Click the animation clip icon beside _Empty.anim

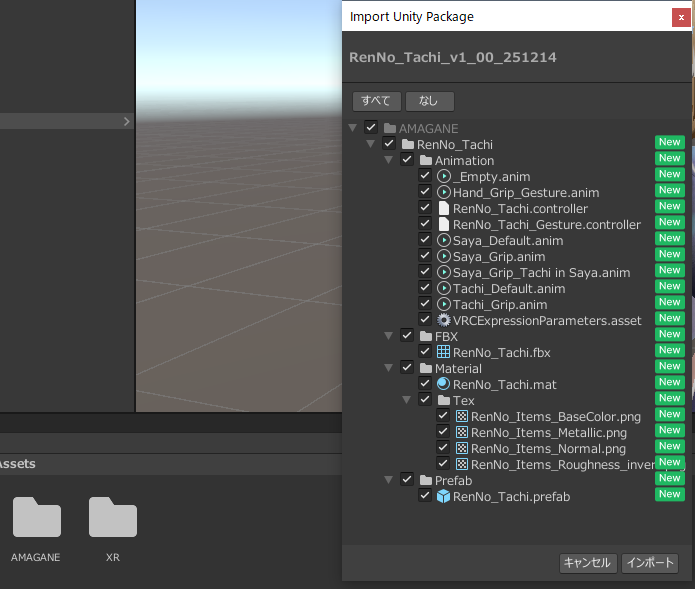(444, 176)
